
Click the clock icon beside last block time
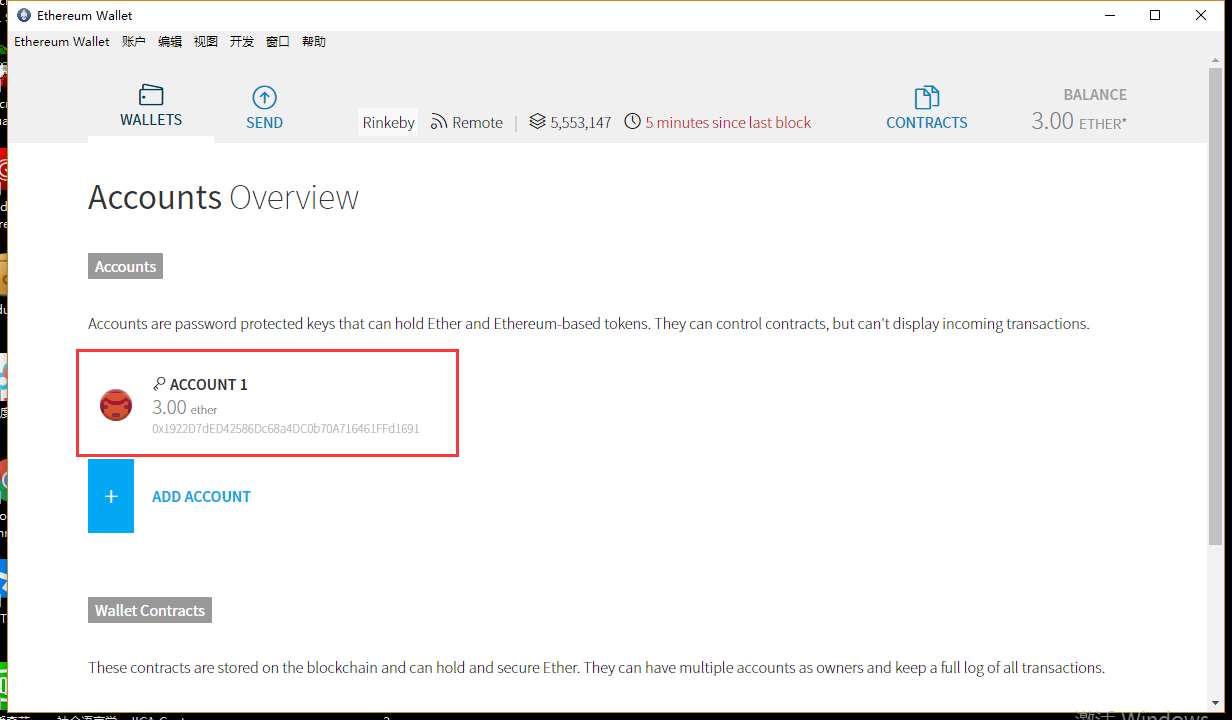[x=633, y=122]
